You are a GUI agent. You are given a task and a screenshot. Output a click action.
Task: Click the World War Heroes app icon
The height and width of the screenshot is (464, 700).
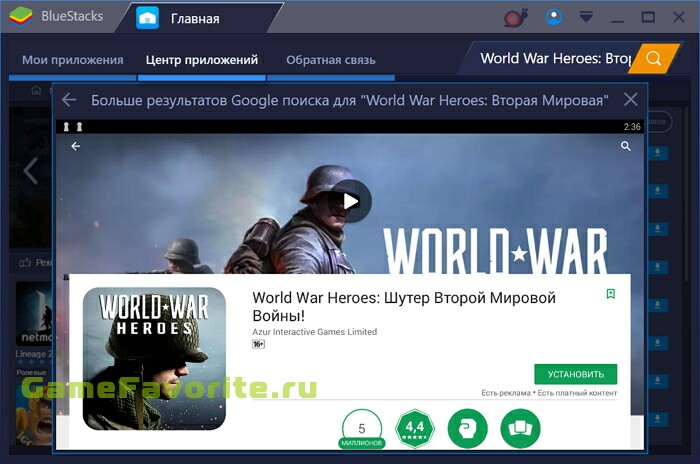coord(154,359)
